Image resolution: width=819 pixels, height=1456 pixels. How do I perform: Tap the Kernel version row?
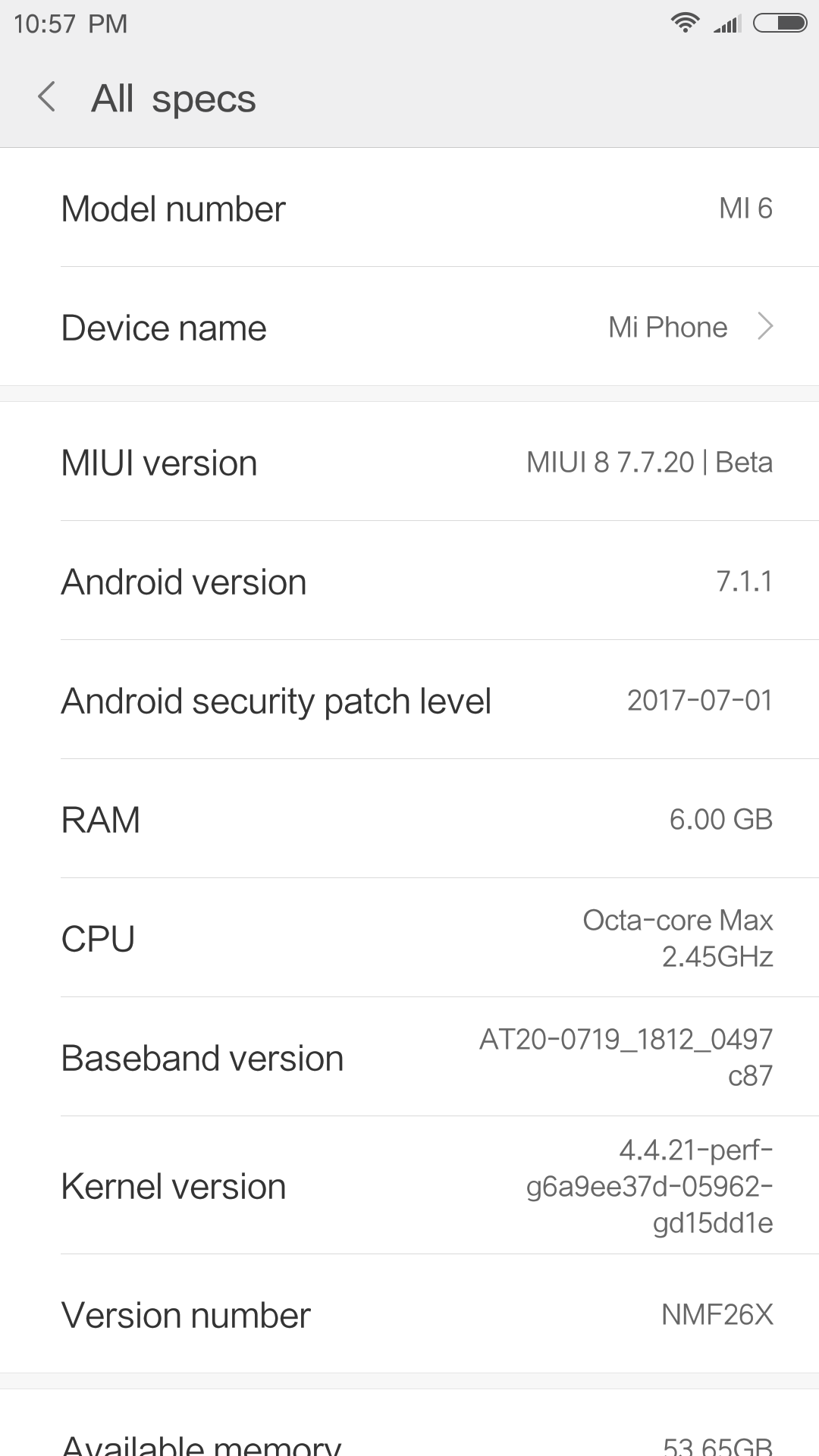click(x=409, y=1186)
